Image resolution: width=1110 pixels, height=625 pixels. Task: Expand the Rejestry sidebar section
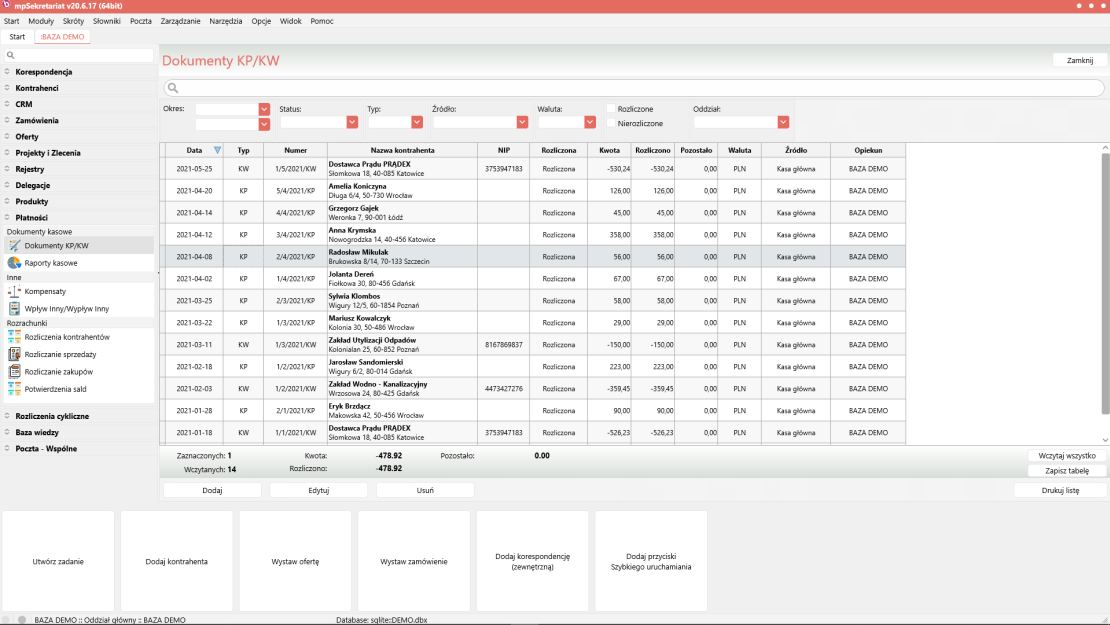point(7,169)
